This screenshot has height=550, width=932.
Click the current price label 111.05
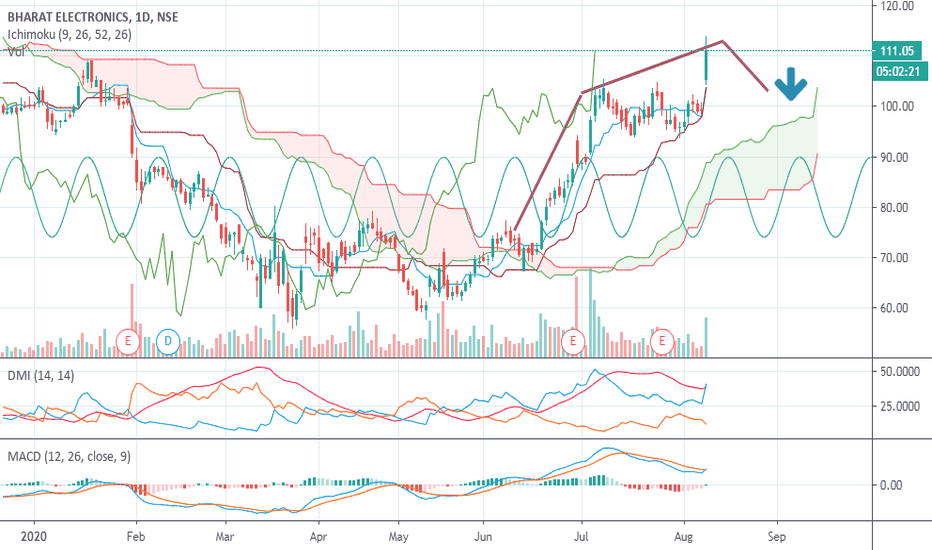click(x=897, y=51)
